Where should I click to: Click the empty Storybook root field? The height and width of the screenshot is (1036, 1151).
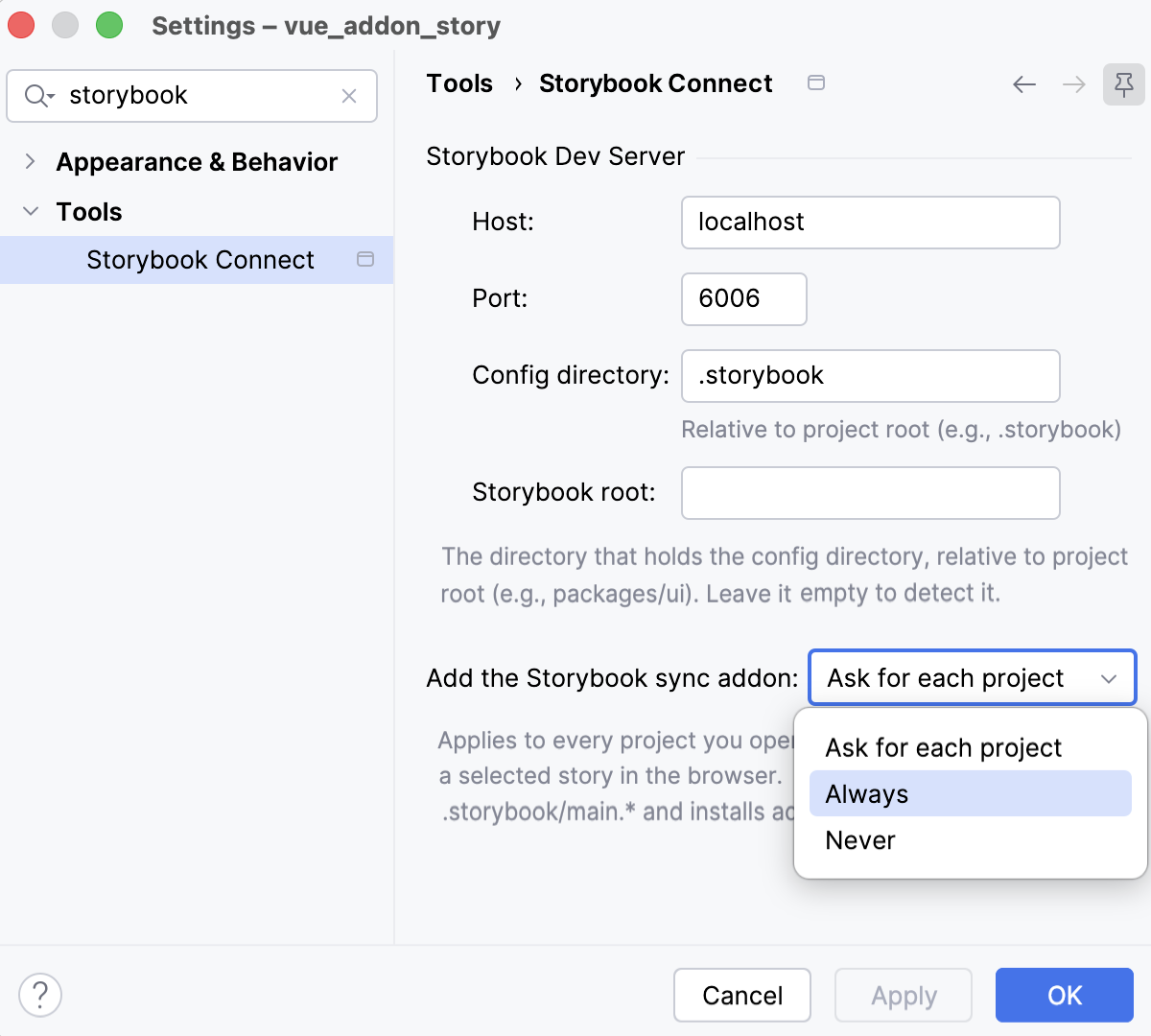pyautogui.click(x=871, y=493)
